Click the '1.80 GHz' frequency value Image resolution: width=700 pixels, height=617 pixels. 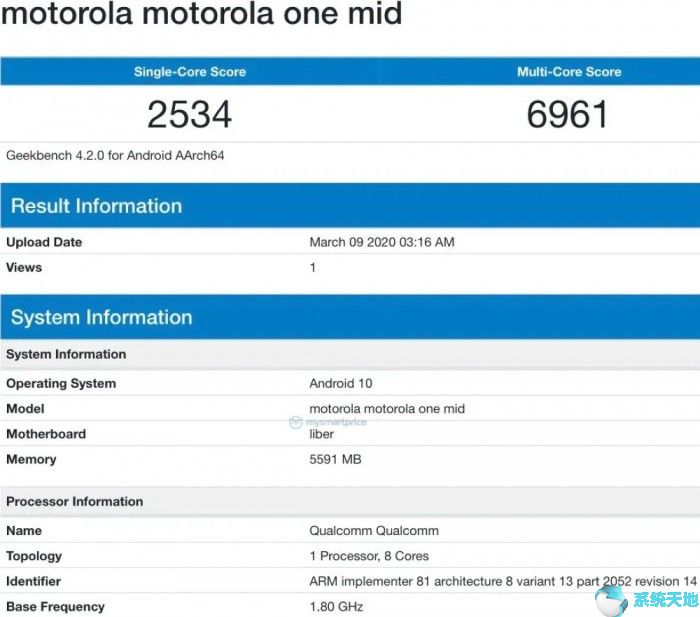336,607
